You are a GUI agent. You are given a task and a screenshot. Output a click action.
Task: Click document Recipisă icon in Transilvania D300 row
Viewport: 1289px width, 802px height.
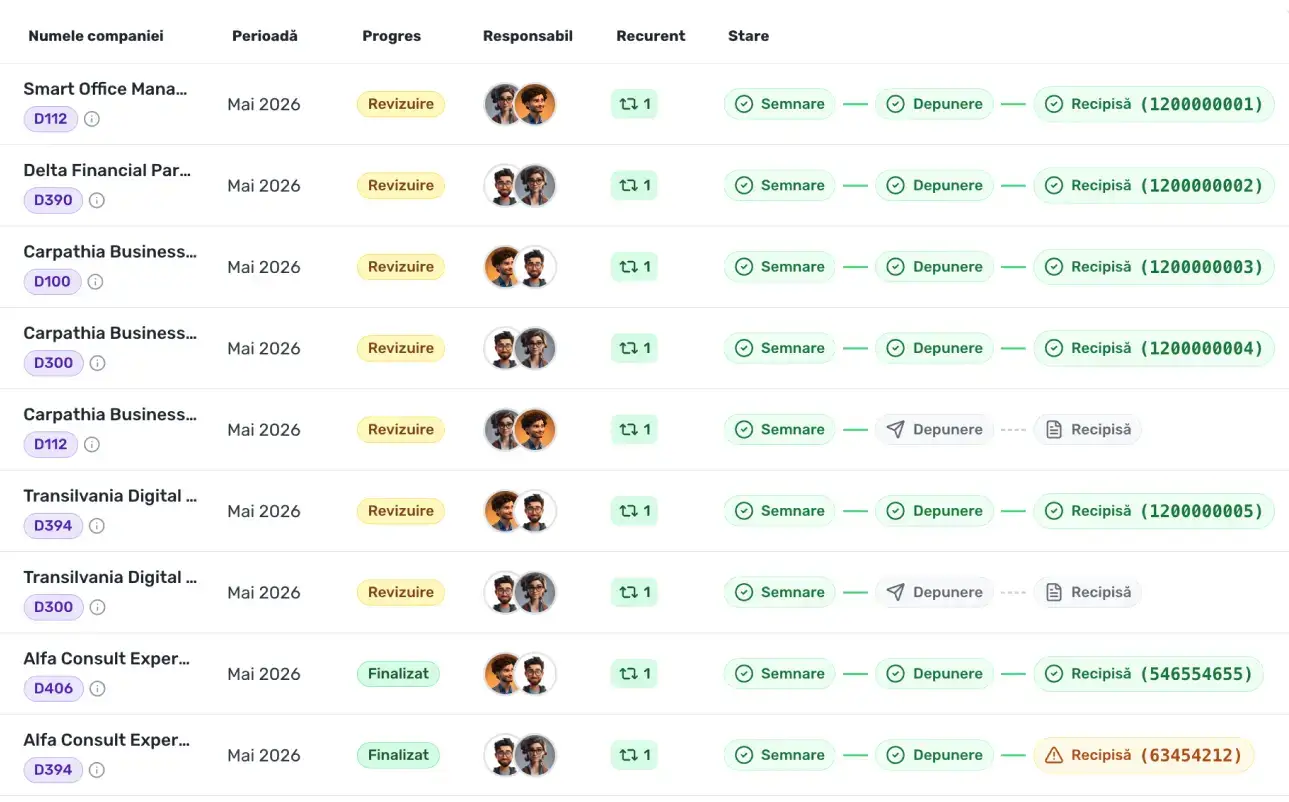(x=1053, y=593)
